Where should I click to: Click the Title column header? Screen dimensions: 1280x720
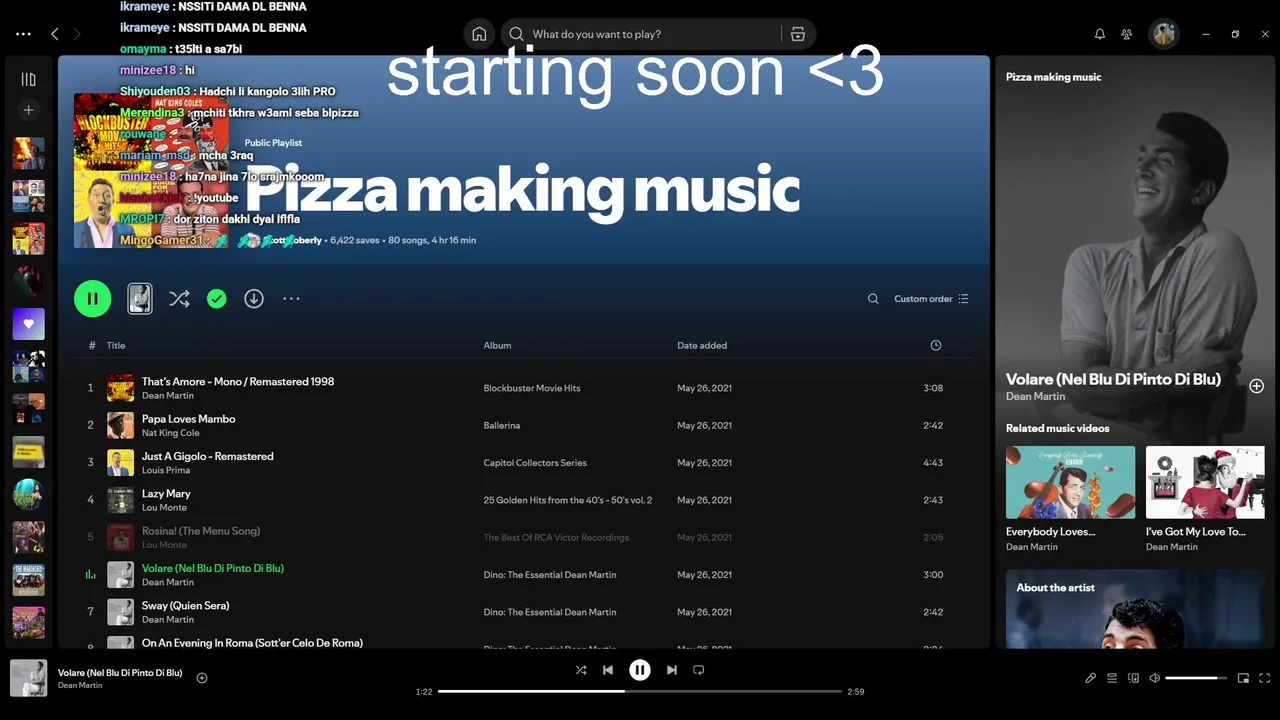pyautogui.click(x=116, y=345)
